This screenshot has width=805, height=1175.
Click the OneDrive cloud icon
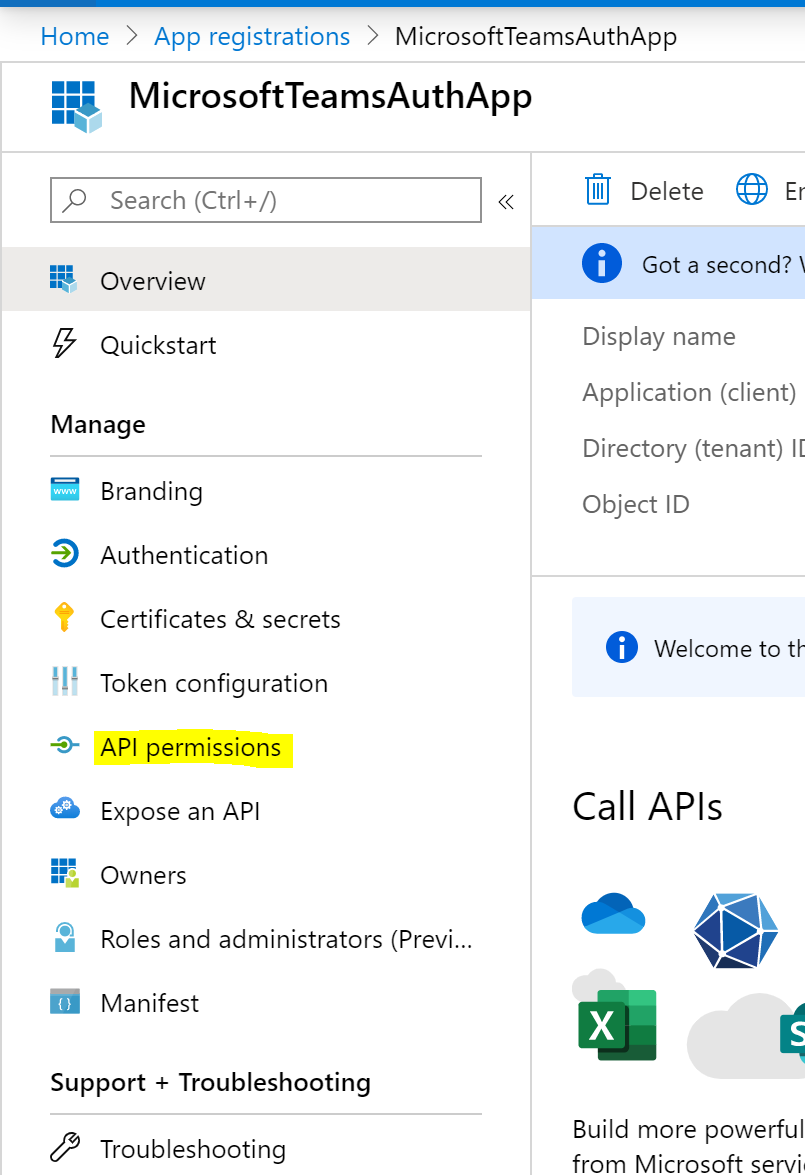pyautogui.click(x=613, y=913)
